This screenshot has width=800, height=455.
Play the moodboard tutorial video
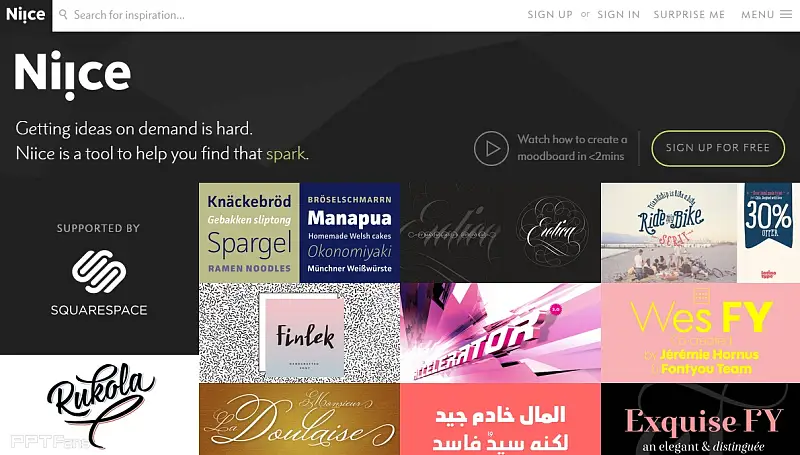(x=491, y=148)
